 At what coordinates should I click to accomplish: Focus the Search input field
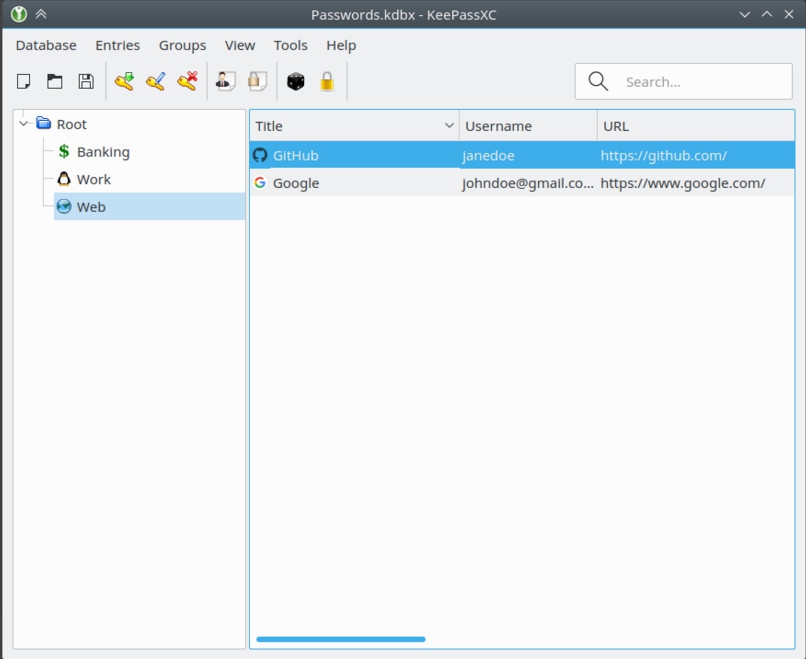pyautogui.click(x=690, y=82)
